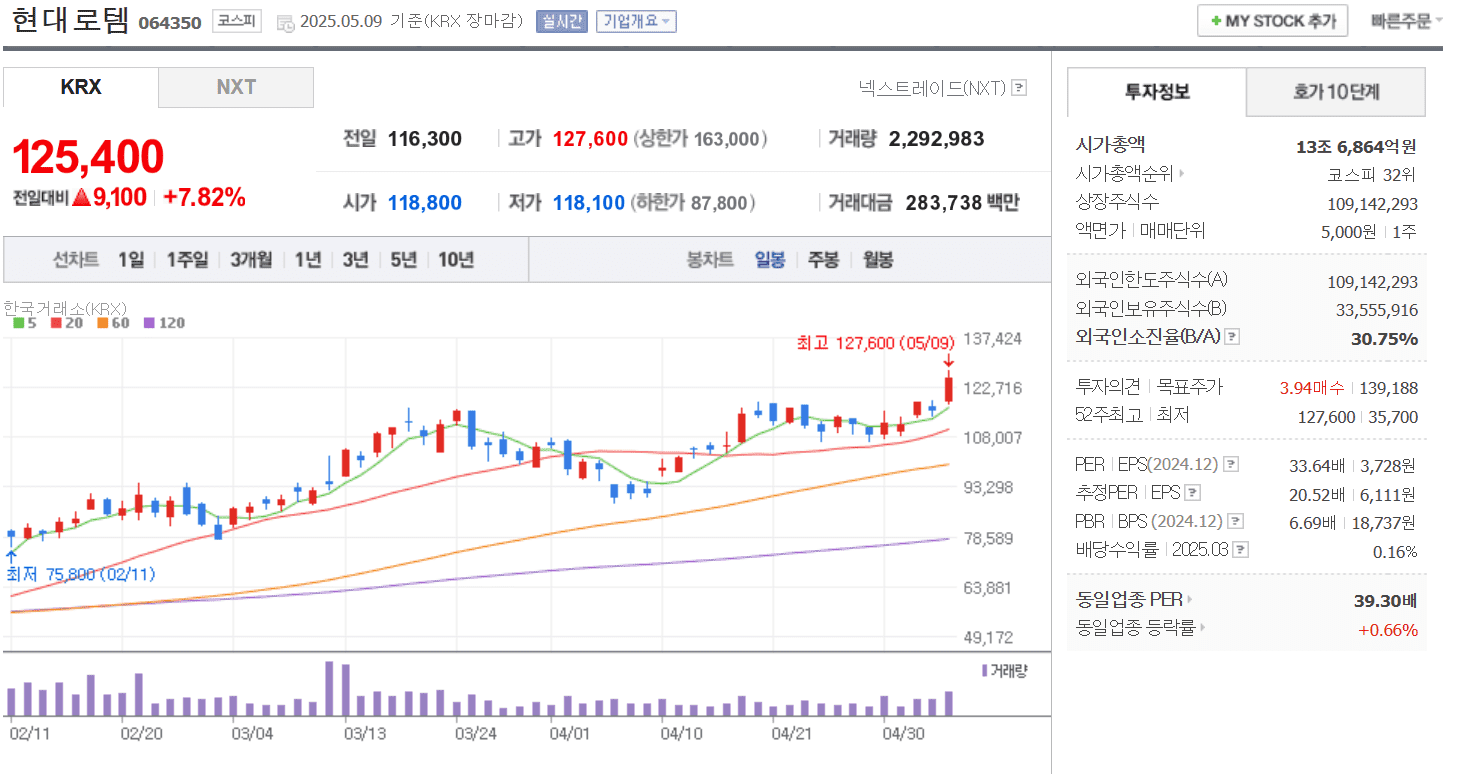1471x774 pixels.
Task: Click the 실시간 button
Action: click(x=562, y=21)
